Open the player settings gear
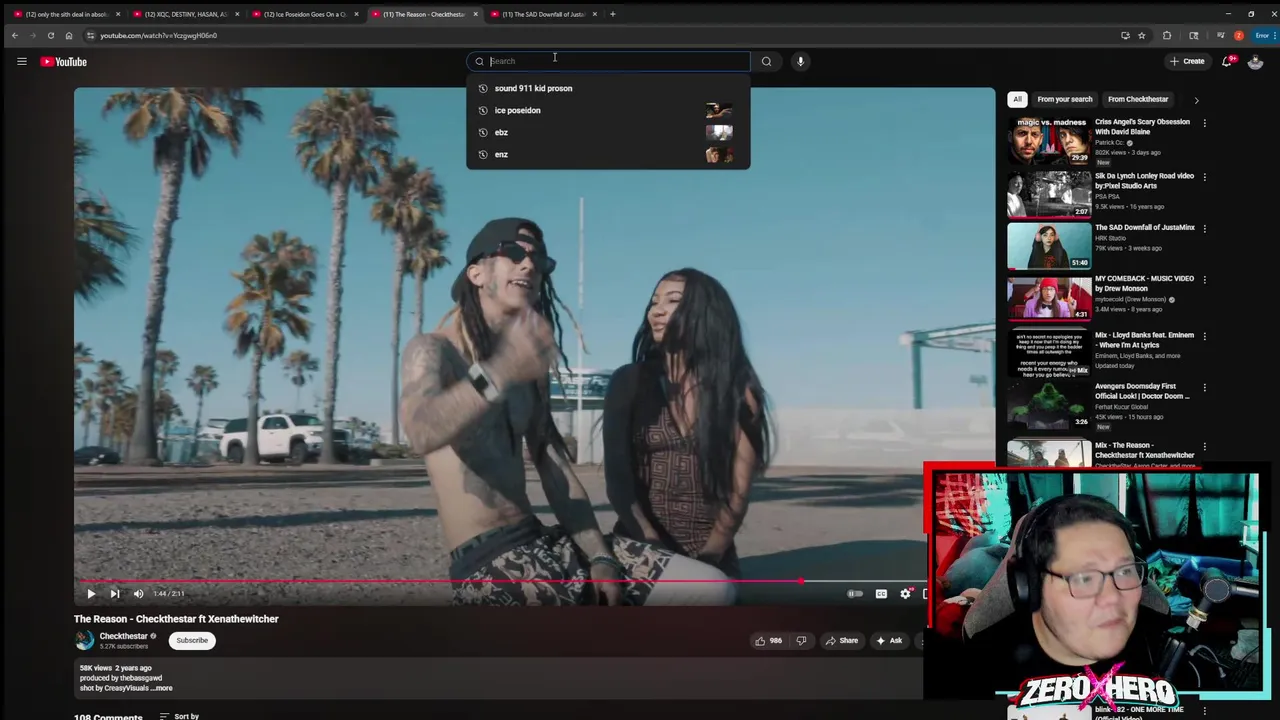1280x720 pixels. (905, 594)
